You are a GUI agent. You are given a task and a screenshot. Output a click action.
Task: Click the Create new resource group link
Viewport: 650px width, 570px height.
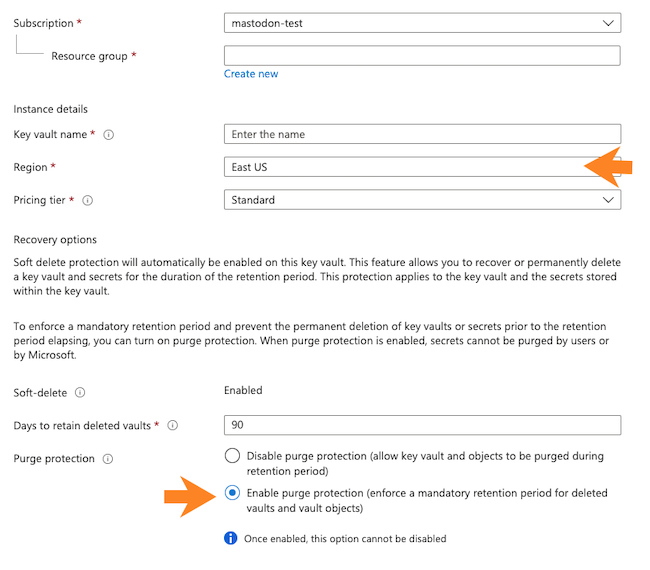point(251,74)
